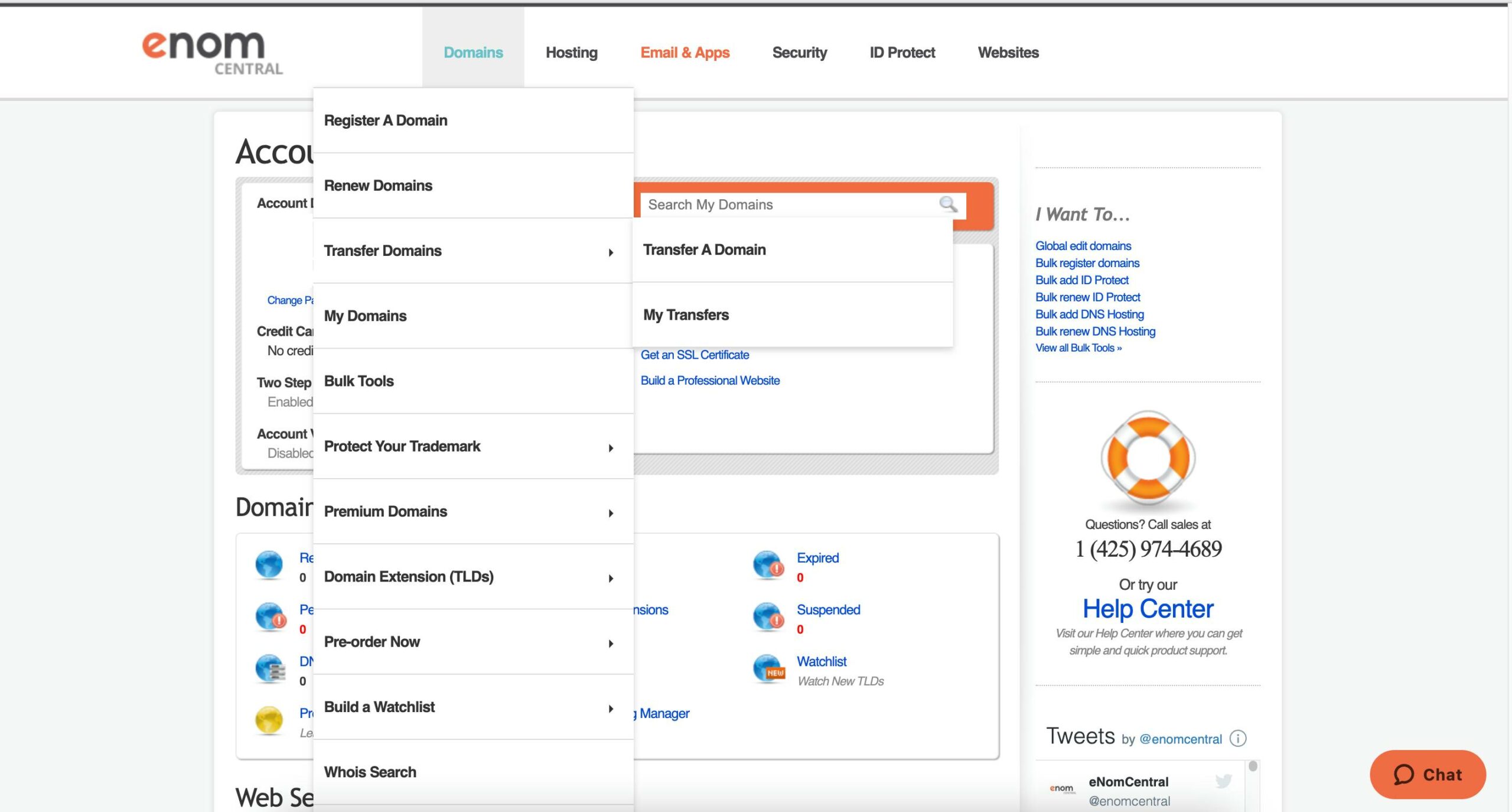Click Get an SSL Certificate link

[695, 355]
